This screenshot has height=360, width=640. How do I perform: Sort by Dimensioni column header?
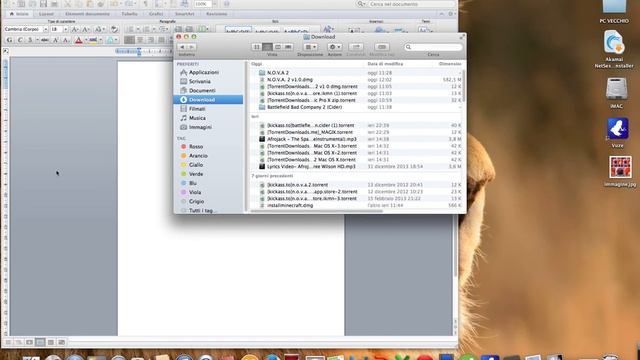coord(450,64)
